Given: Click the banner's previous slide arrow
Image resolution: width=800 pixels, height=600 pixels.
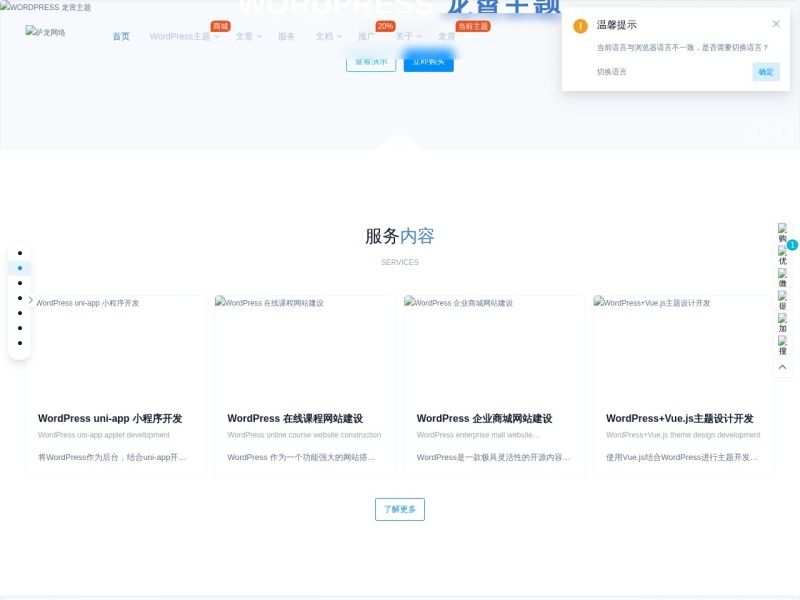Looking at the screenshot, I should click(x=759, y=133).
